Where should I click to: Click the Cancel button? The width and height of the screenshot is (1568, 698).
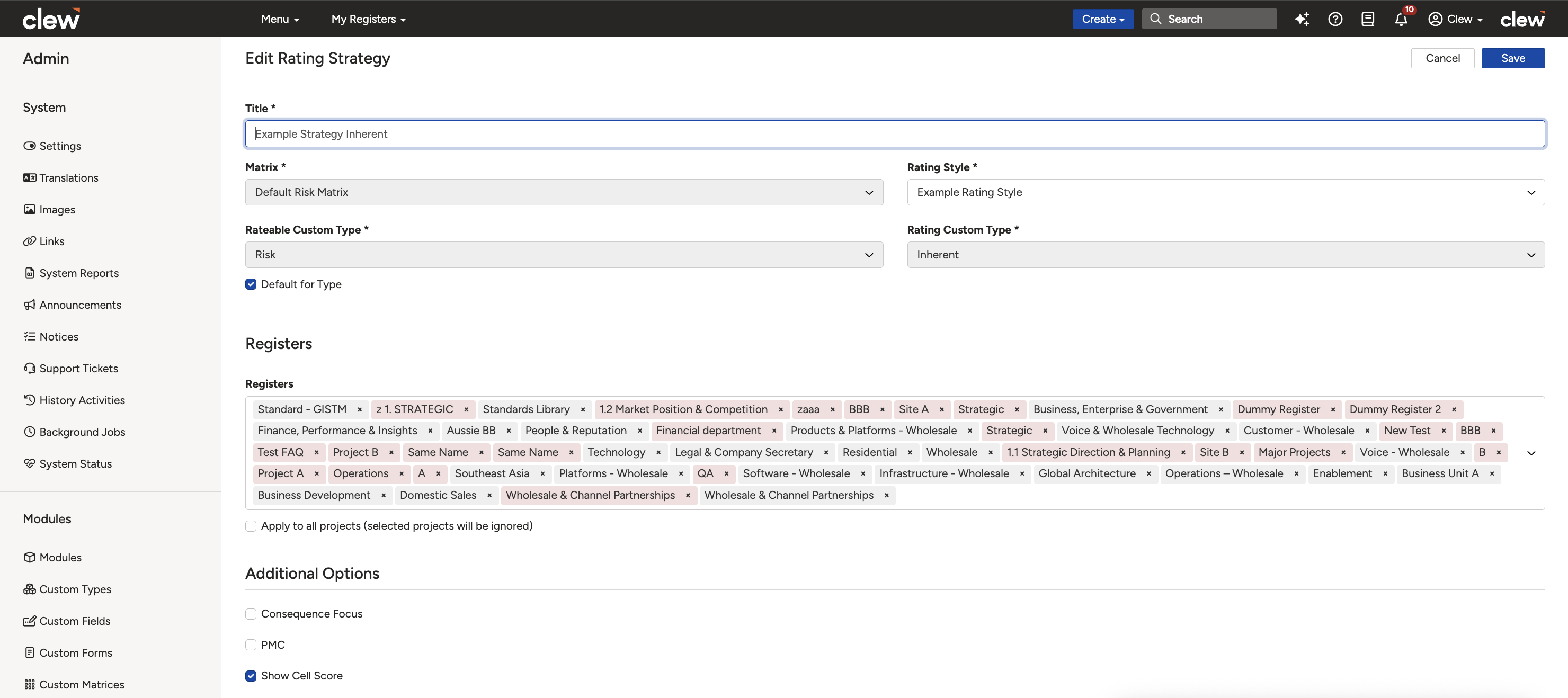pos(1442,58)
